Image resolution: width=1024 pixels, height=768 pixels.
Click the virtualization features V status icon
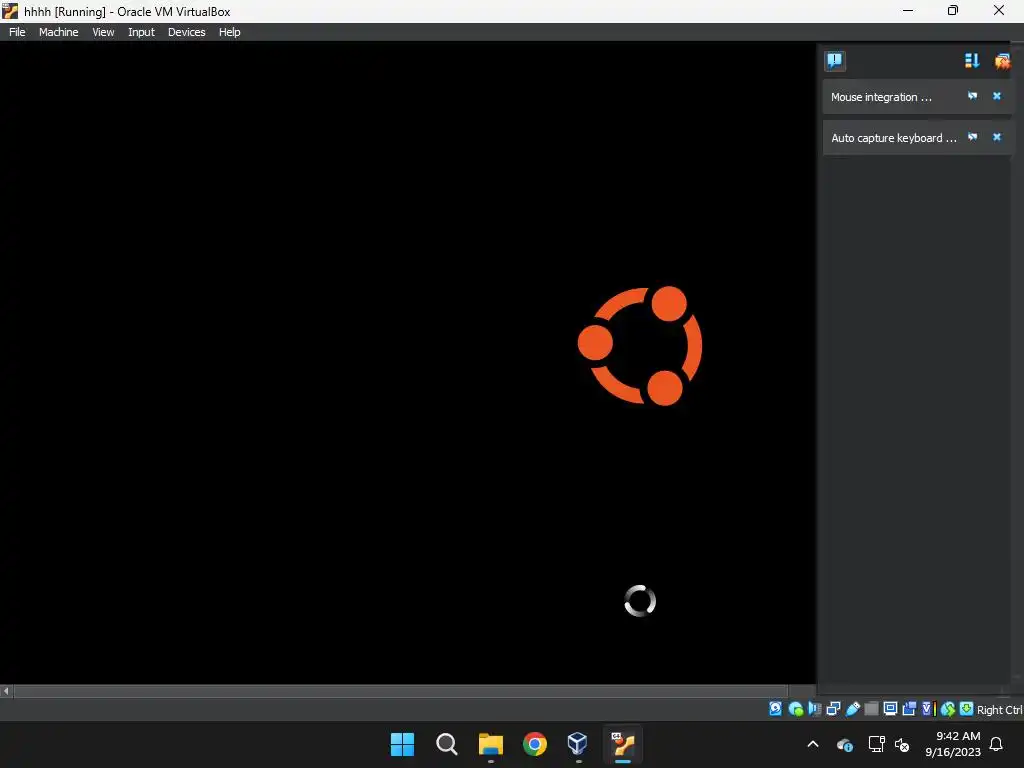pos(929,709)
